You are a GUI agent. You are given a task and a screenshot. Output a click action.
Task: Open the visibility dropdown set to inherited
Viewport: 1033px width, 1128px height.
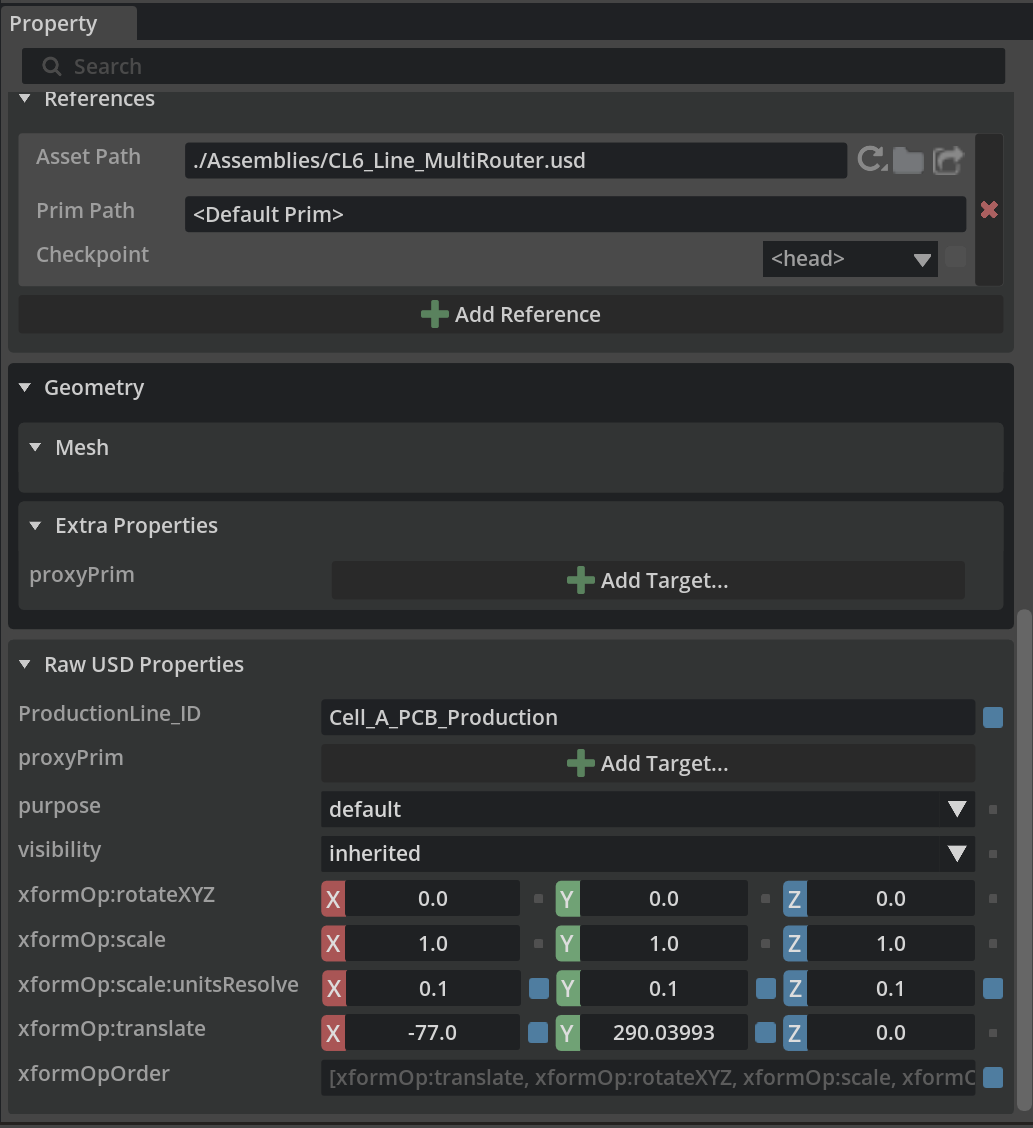(x=647, y=854)
